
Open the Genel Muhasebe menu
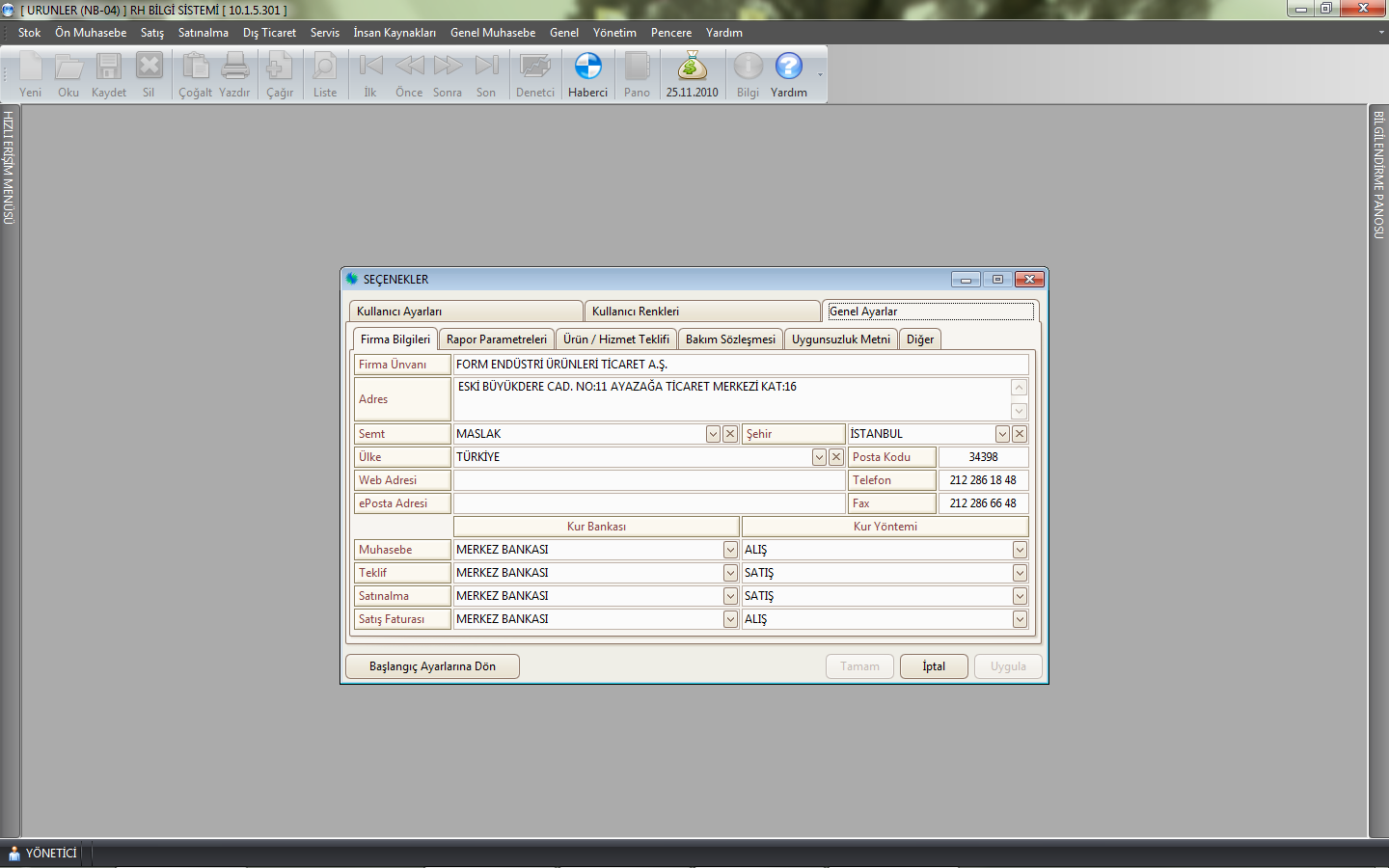(x=492, y=33)
